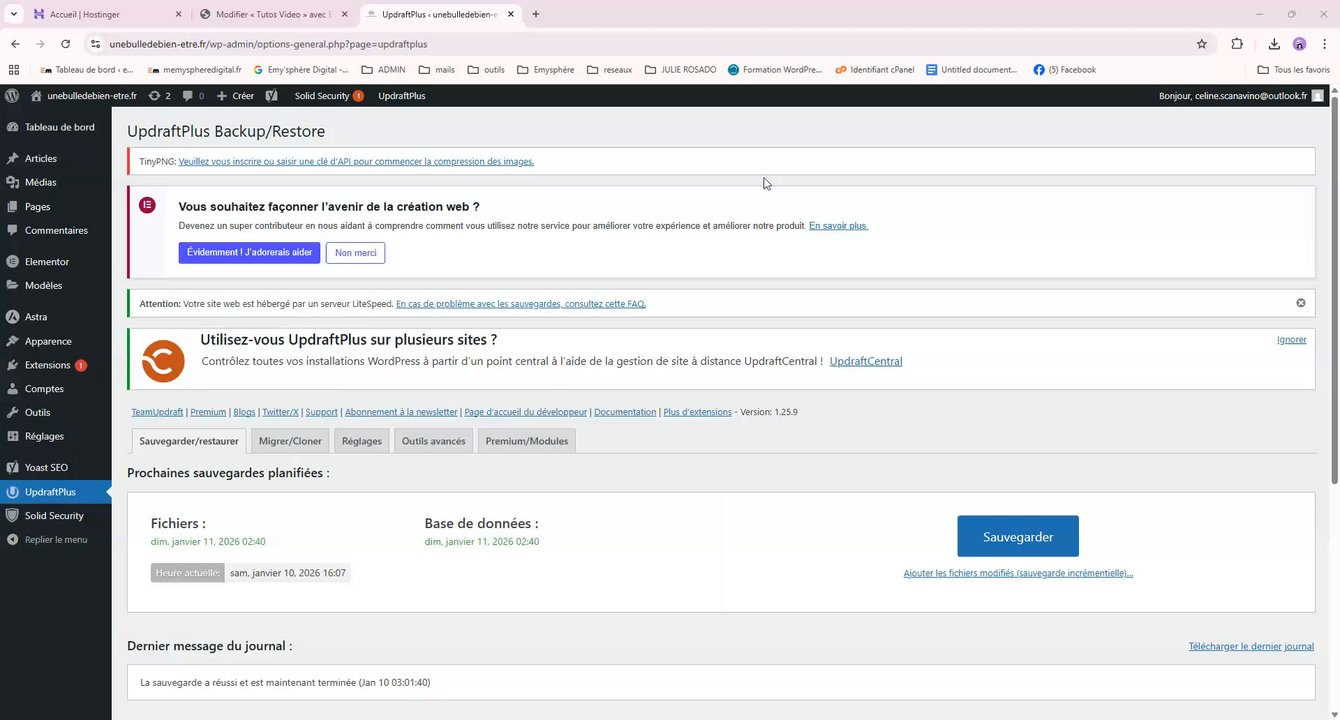Click the TinyPNG API key registration link
The width and height of the screenshot is (1340, 720).
(x=356, y=161)
